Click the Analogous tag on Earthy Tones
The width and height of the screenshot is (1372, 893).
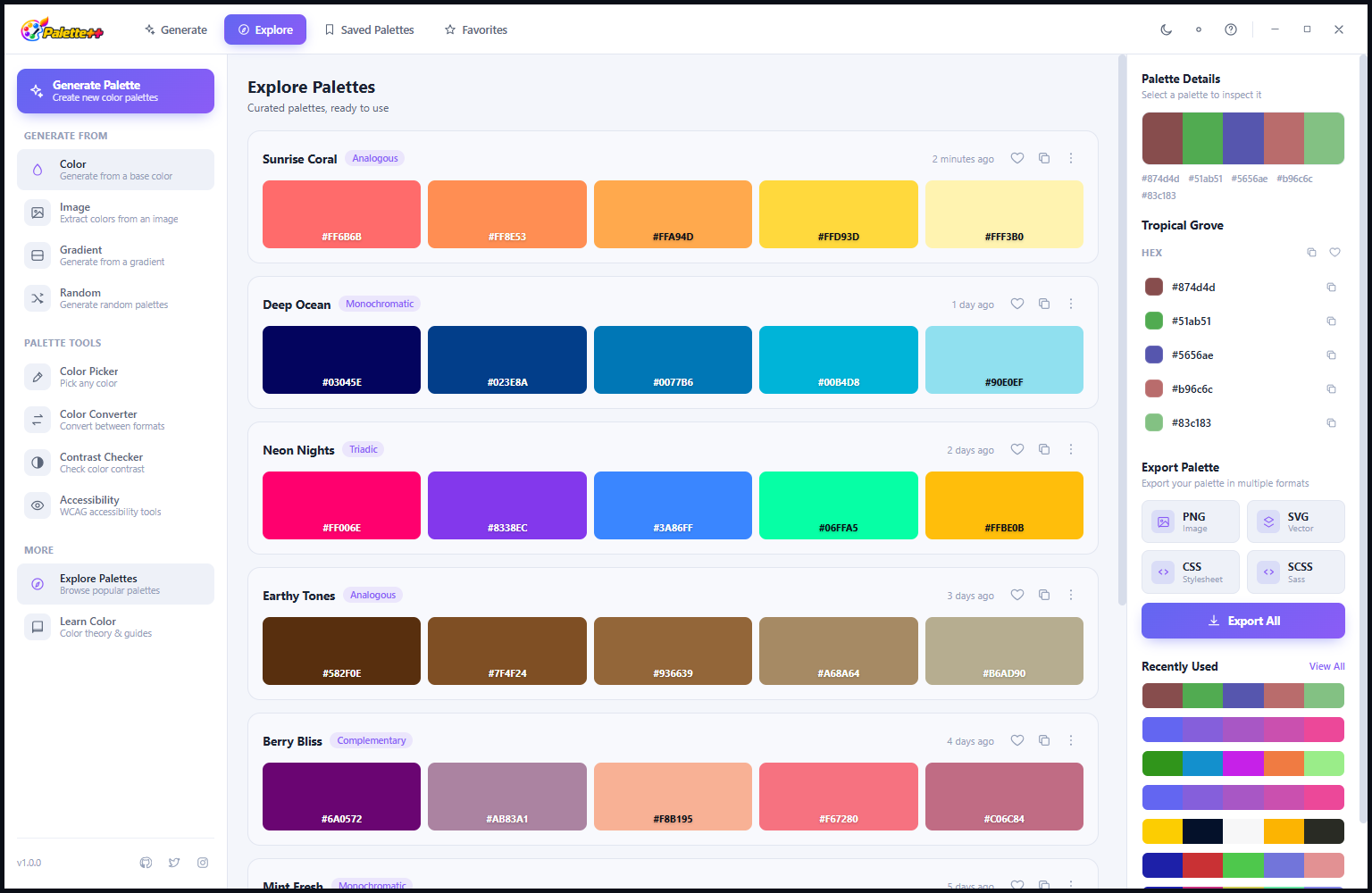point(373,595)
